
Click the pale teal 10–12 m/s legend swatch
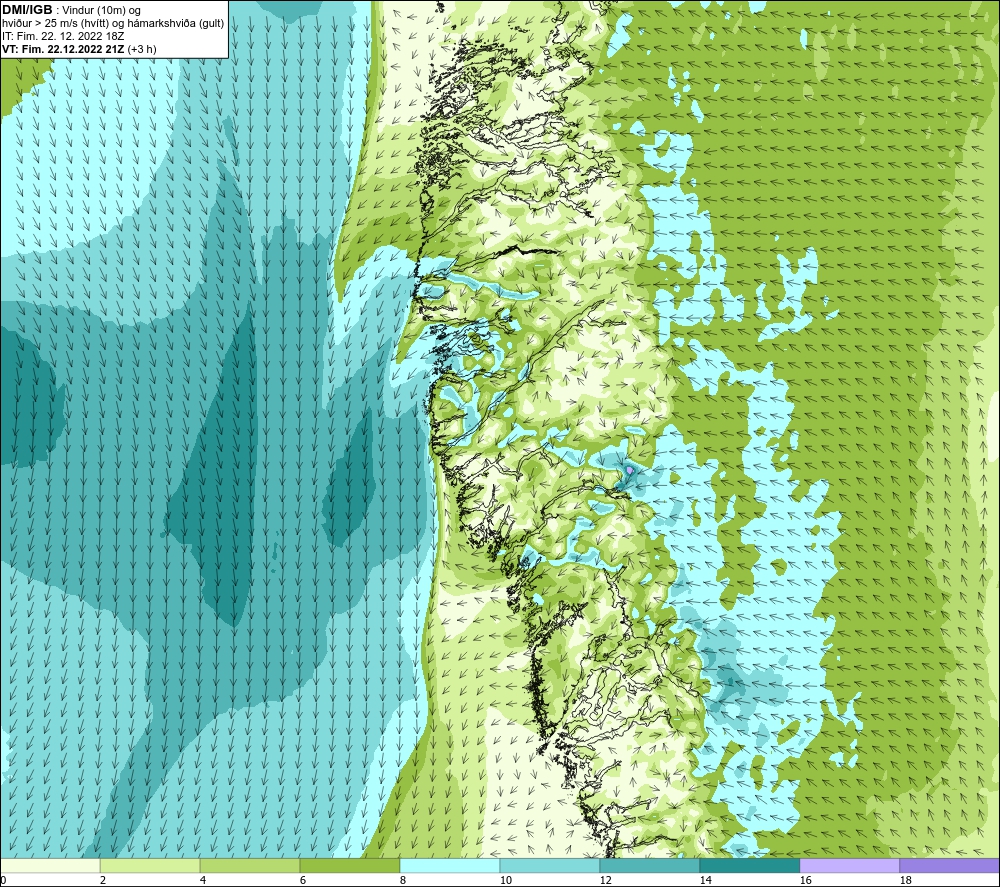pos(550,865)
